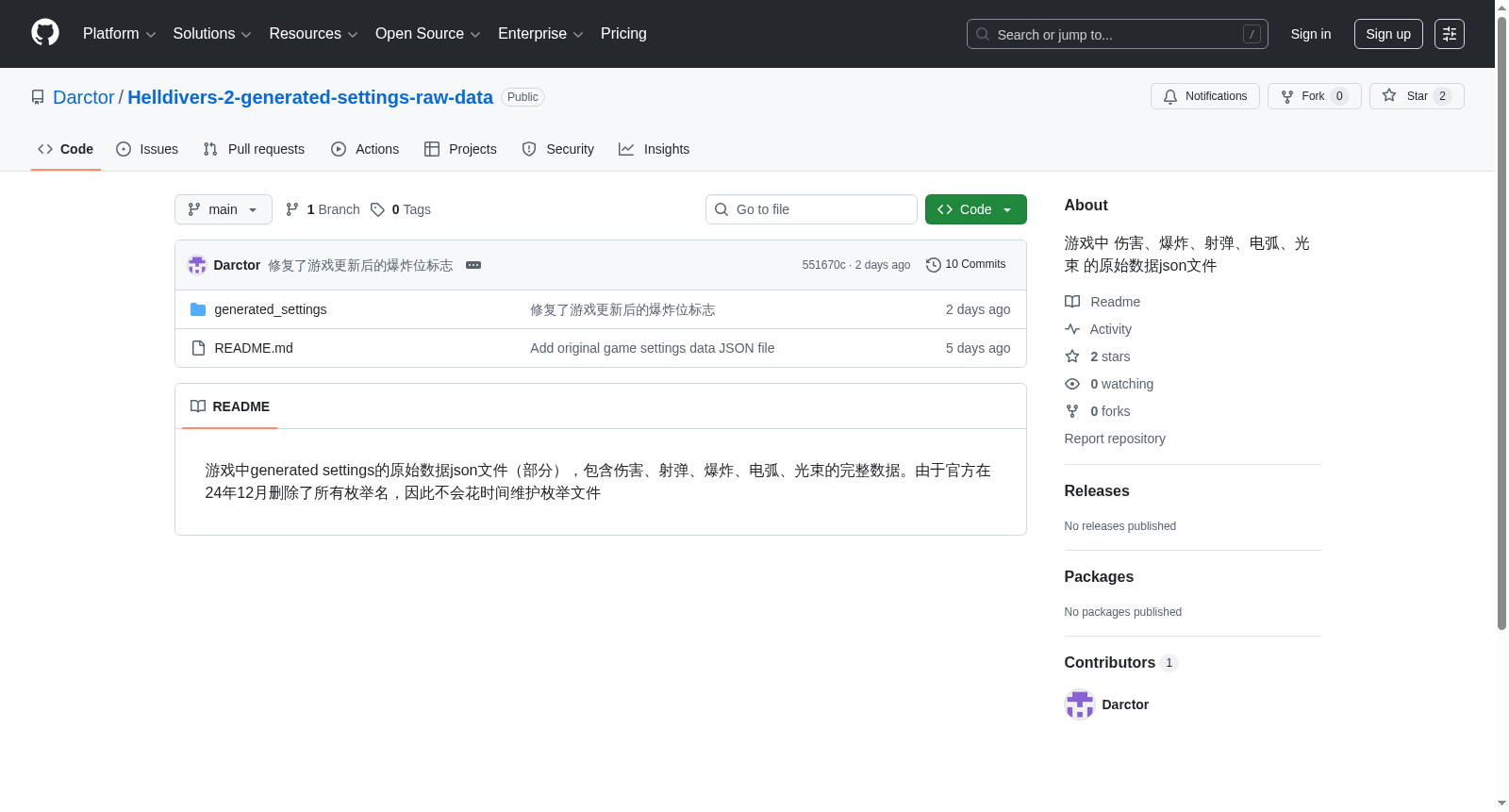The image size is (1509, 812).
Task: Click the eye icon beside 0 watching
Action: click(x=1072, y=384)
